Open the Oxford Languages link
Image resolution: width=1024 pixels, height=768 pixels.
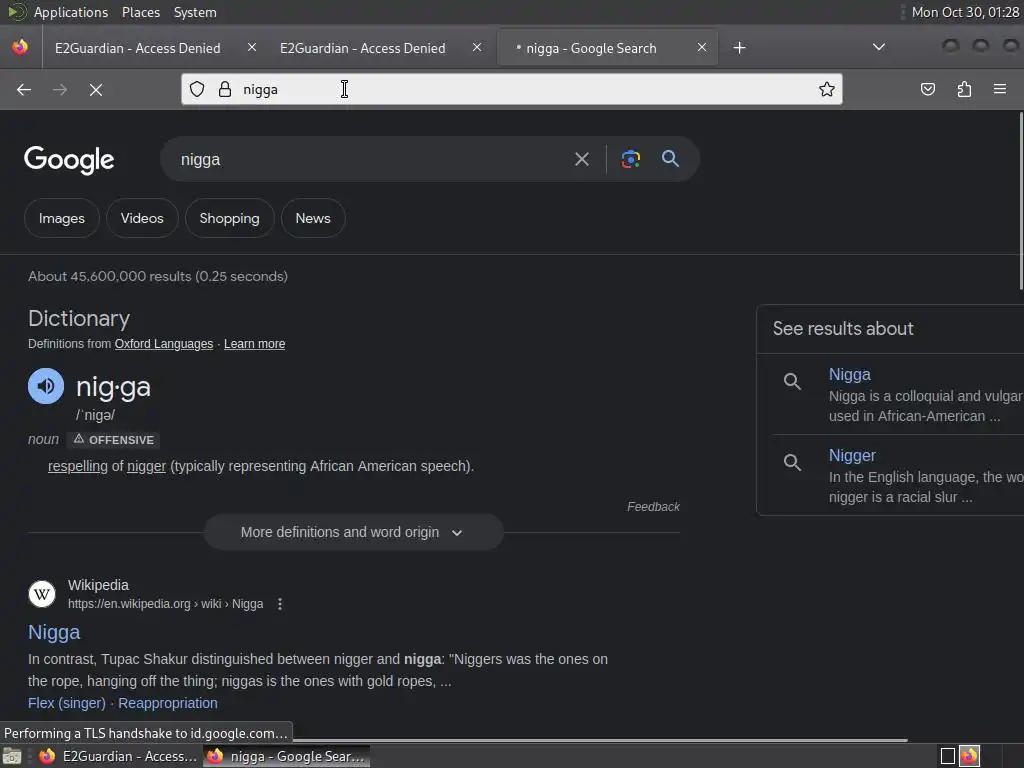(164, 344)
